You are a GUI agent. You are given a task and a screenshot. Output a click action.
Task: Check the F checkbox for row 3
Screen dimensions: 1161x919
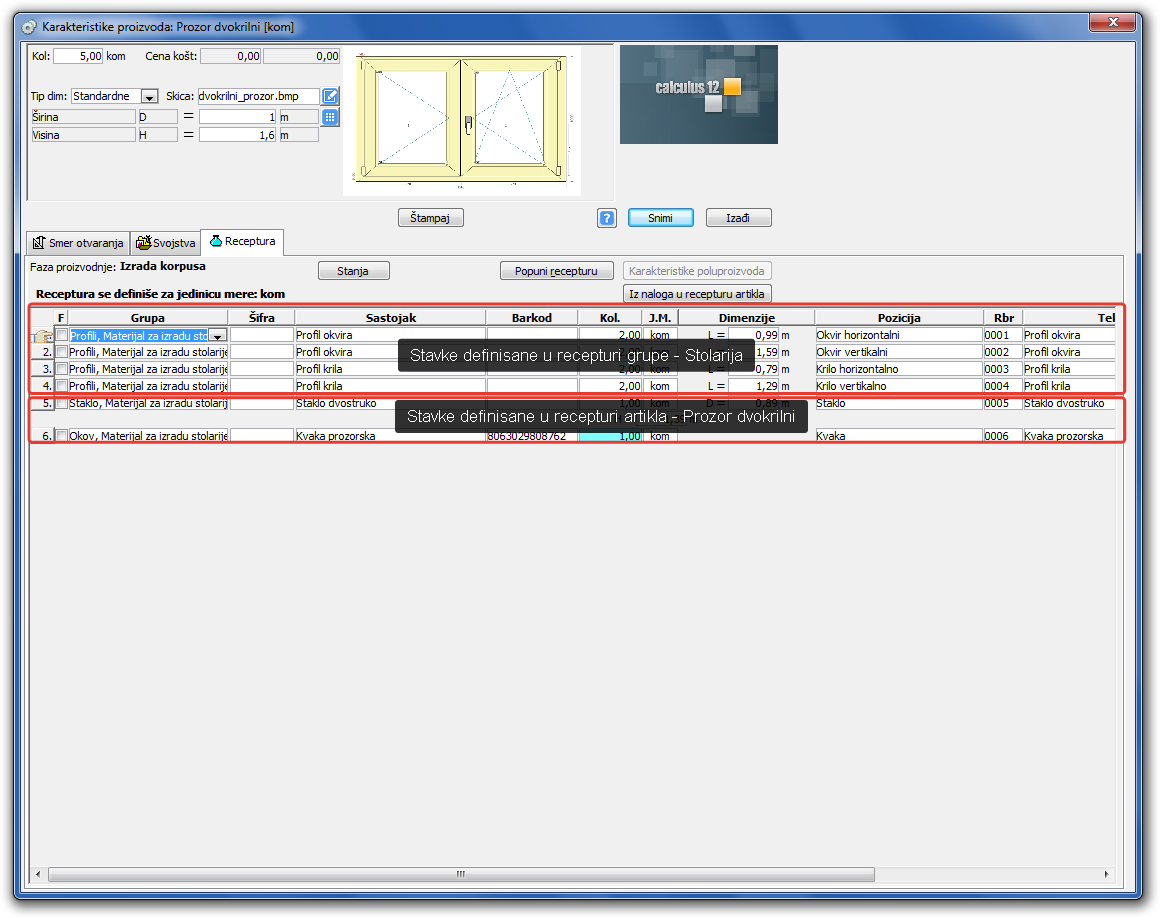(x=61, y=369)
